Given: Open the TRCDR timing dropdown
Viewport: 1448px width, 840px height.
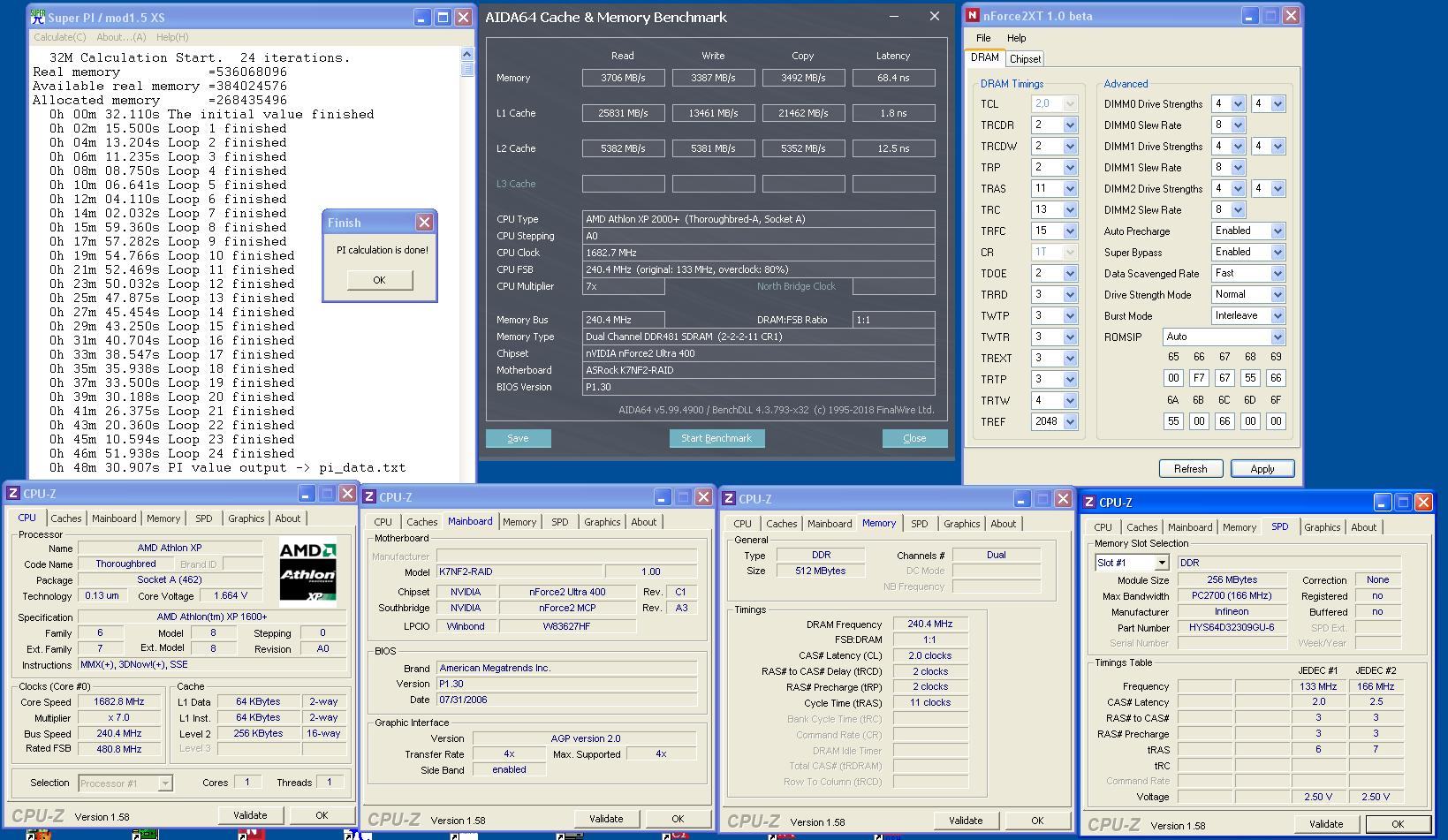Looking at the screenshot, I should coord(1070,125).
